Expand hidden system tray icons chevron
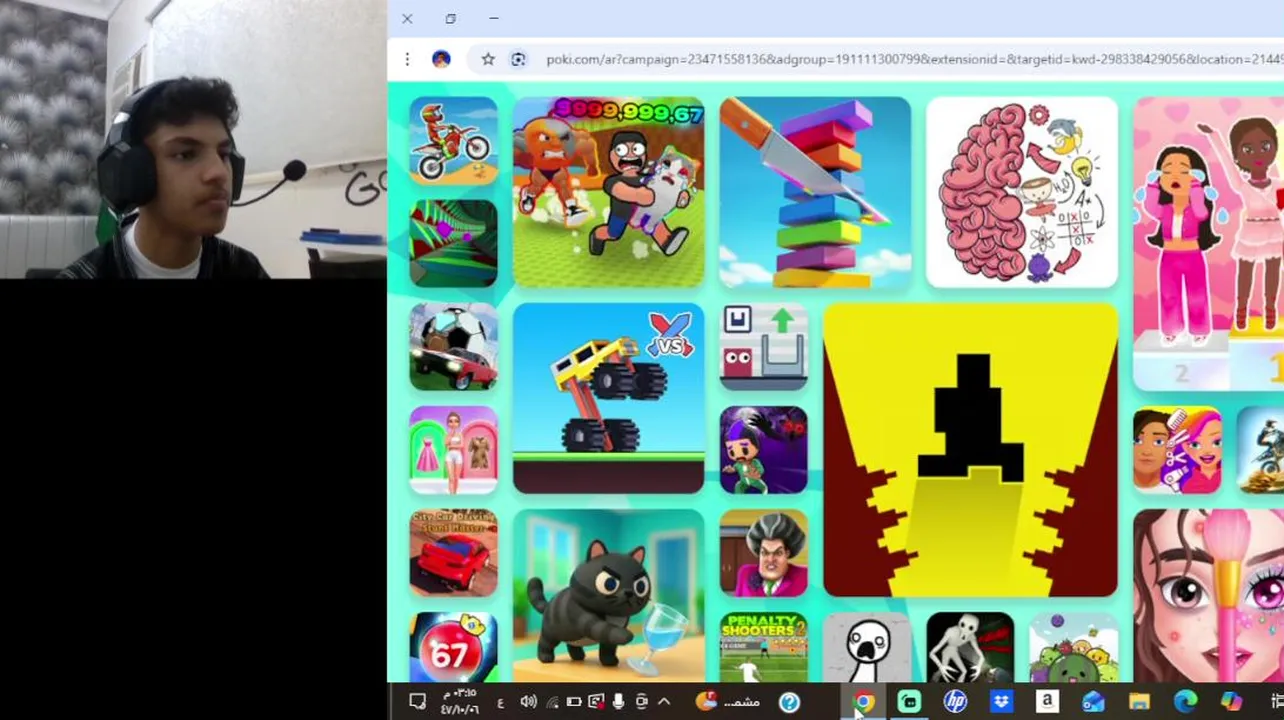Viewport: 1284px width, 720px height. (x=664, y=702)
